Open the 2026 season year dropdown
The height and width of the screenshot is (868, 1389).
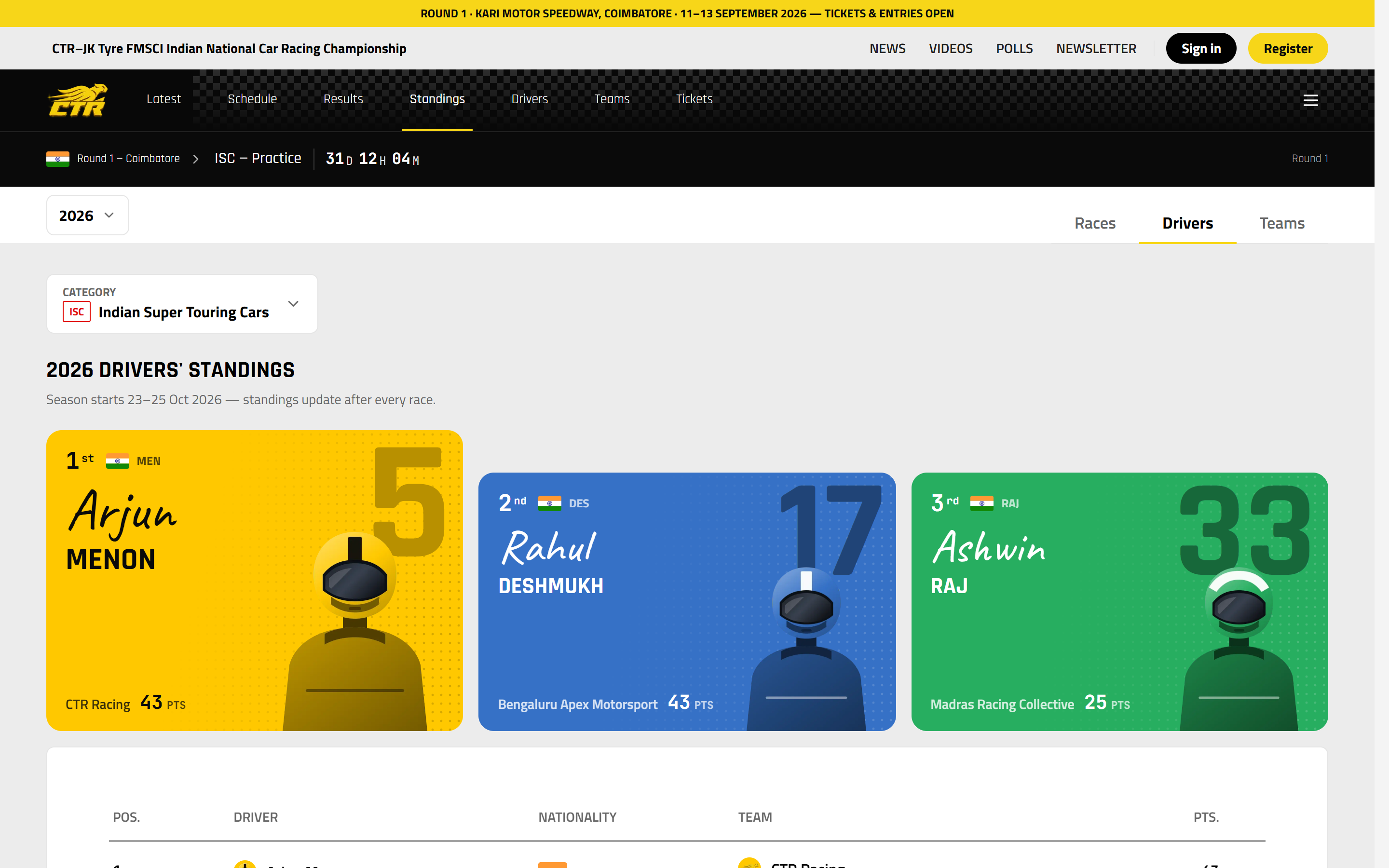click(x=87, y=215)
